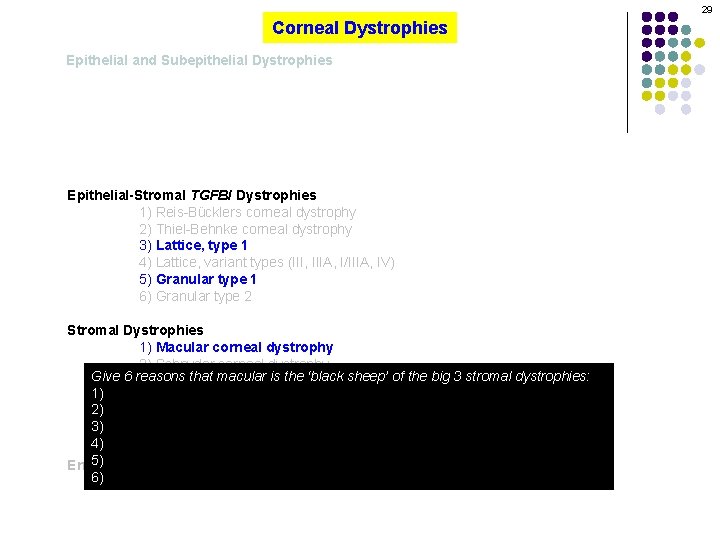This screenshot has height=540, width=720.
Task: Select answer line '2)' in black box
Action: 97,410
